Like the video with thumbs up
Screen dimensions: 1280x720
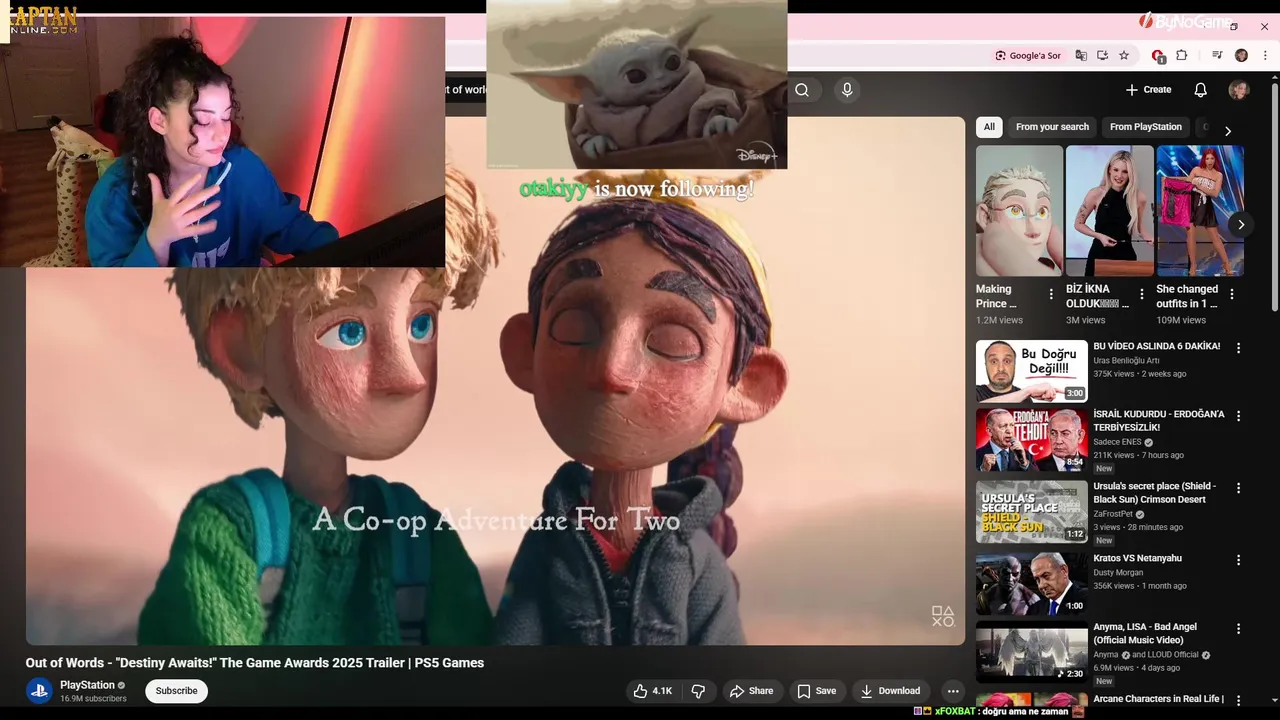click(652, 691)
